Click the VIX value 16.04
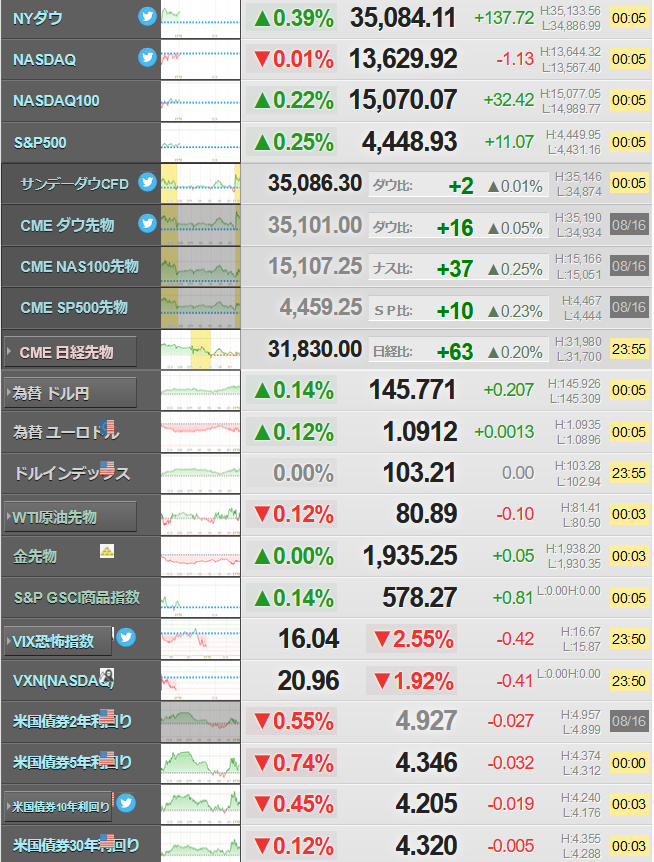654x862 pixels. coord(309,639)
